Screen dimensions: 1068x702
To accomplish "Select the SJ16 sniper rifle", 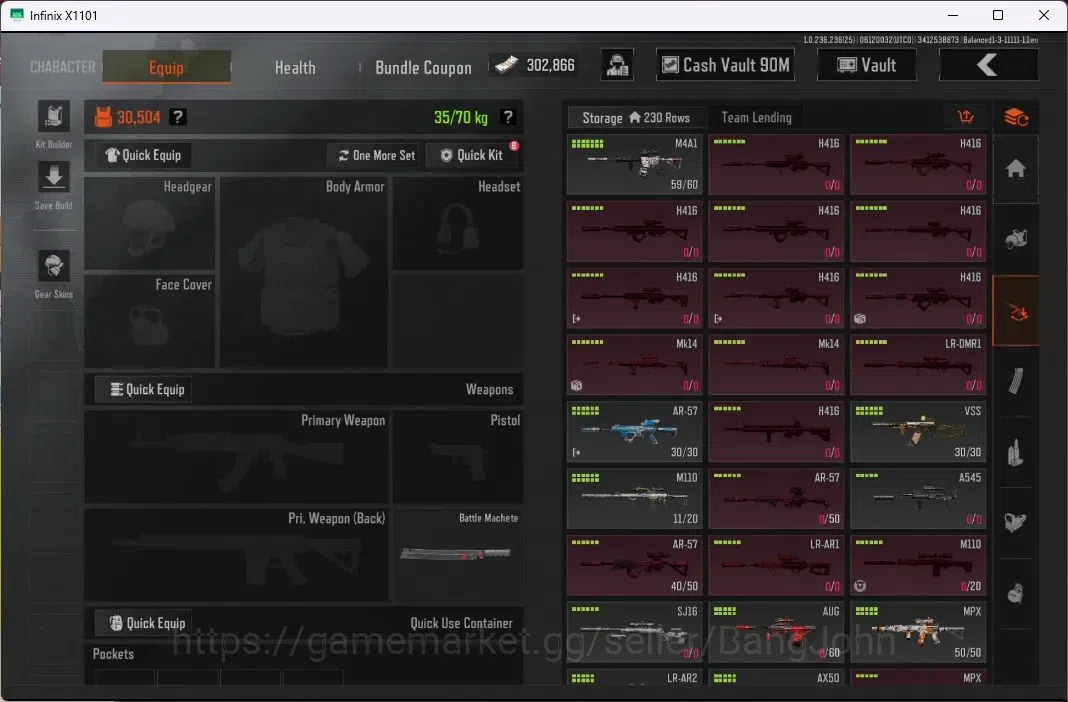I will click(634, 632).
